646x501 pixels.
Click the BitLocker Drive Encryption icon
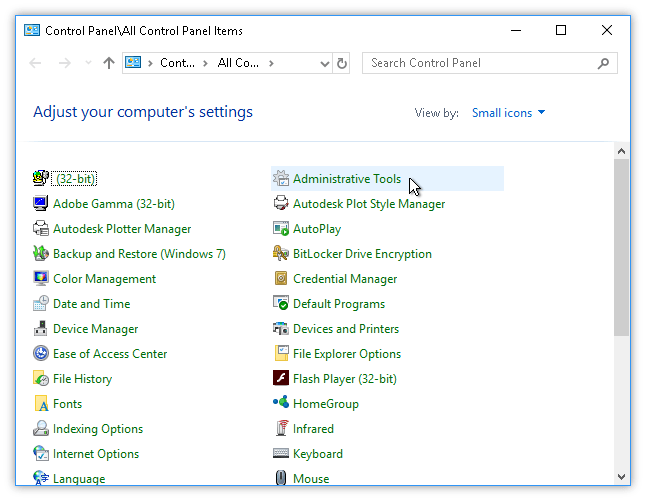281,254
